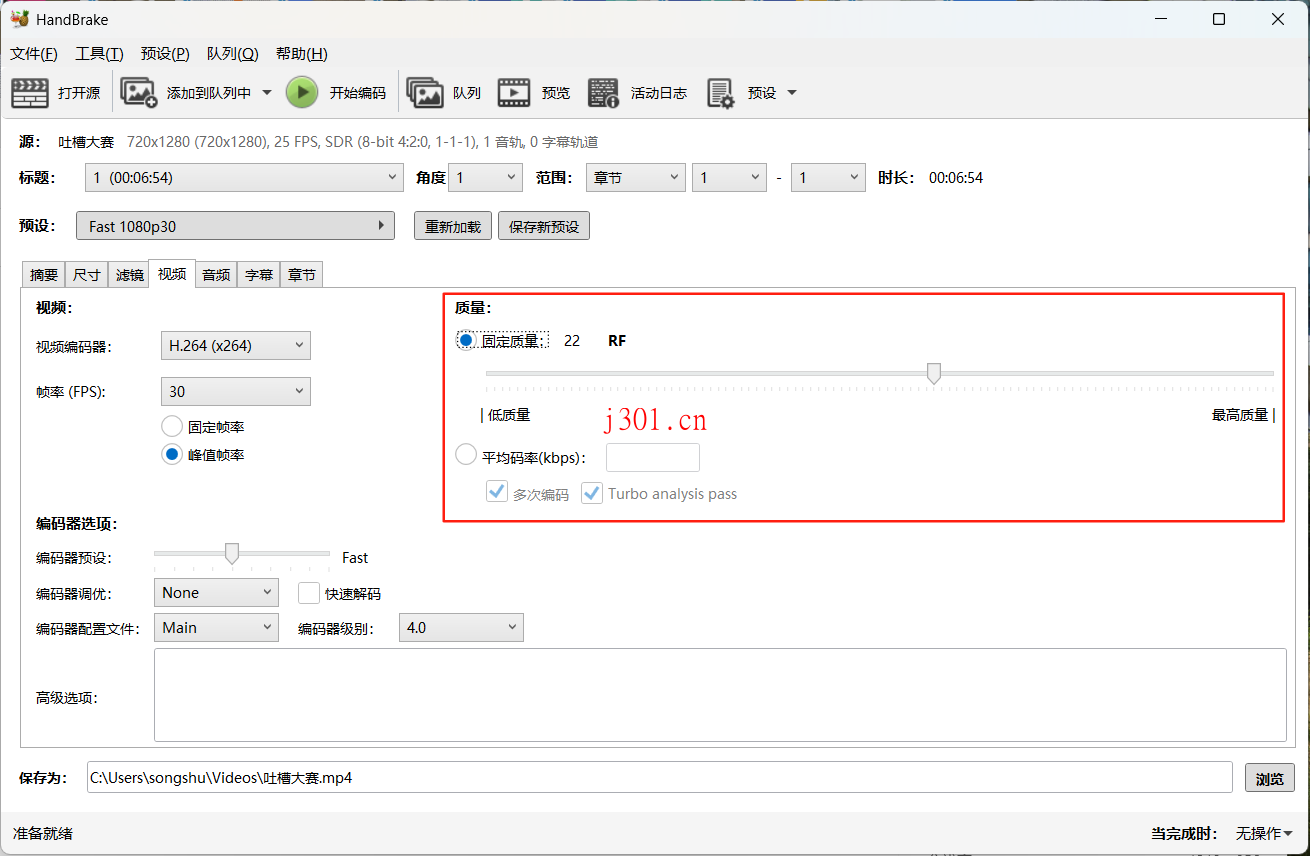The image size is (1310, 856).
Task: Click the duration value 00:06:54
Action: coord(956,178)
